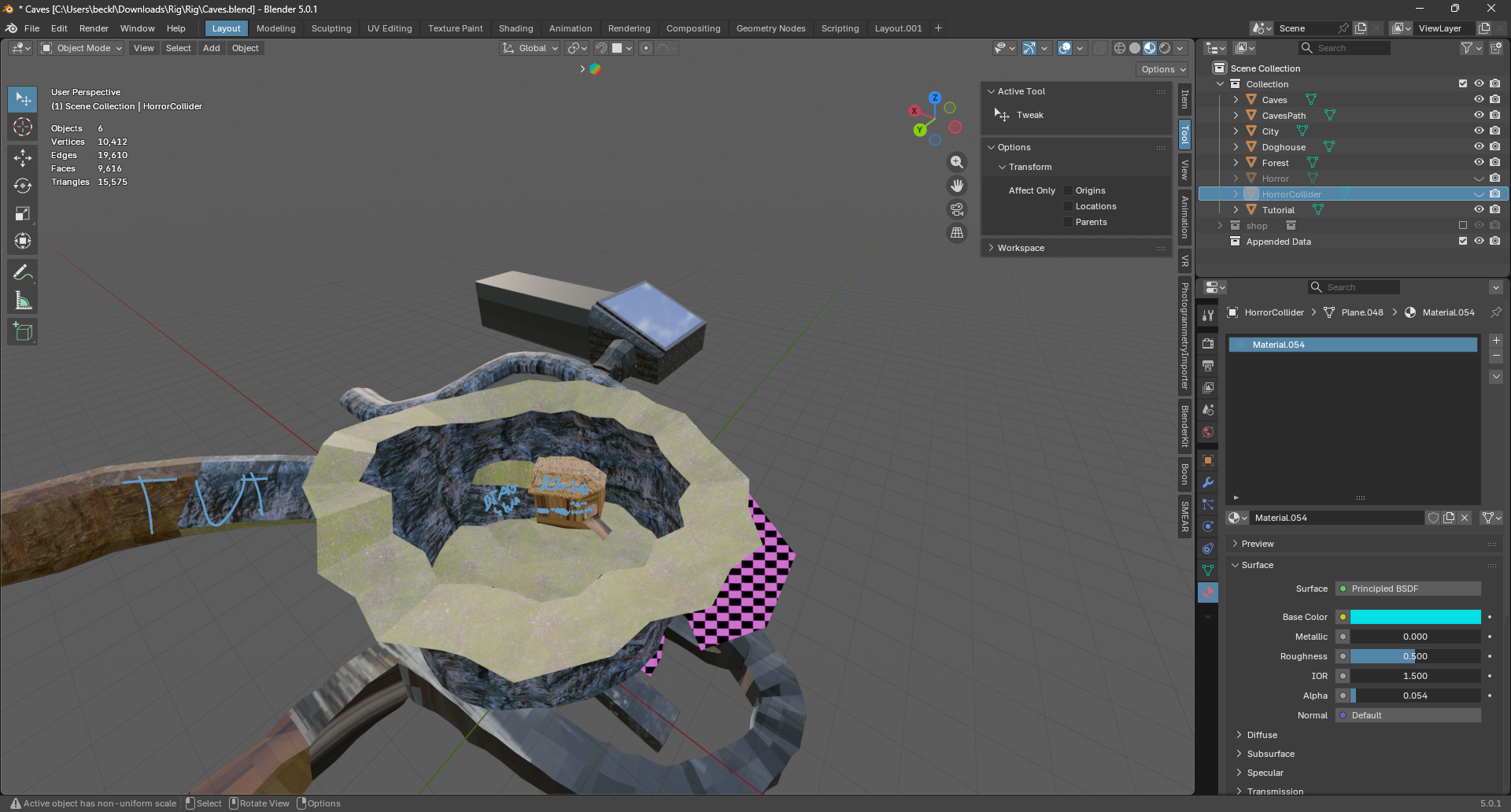The height and width of the screenshot is (812, 1511).
Task: Exclude Collection from view layer checkbox
Action: tap(1463, 84)
